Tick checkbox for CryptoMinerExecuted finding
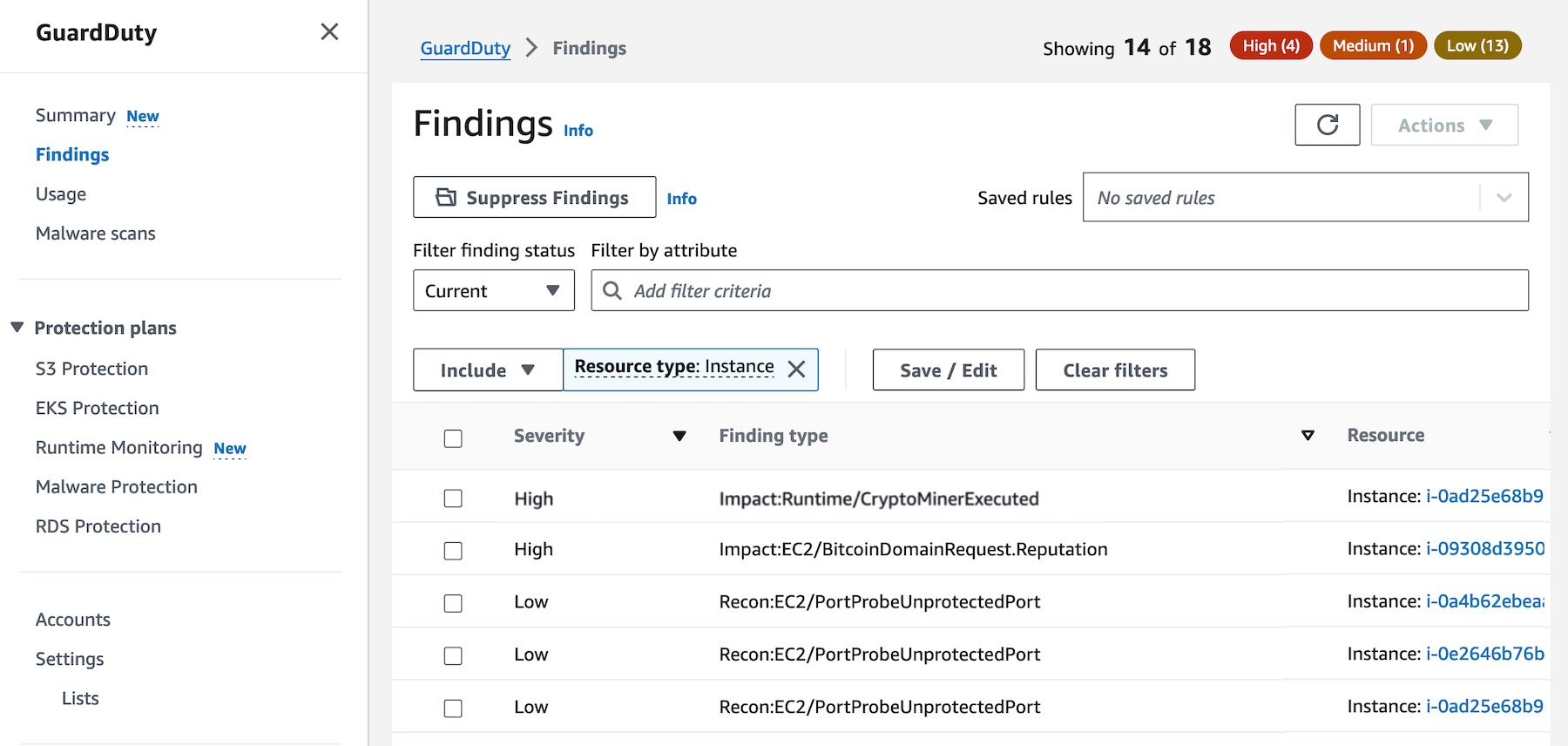The image size is (1568, 746). pos(453,498)
